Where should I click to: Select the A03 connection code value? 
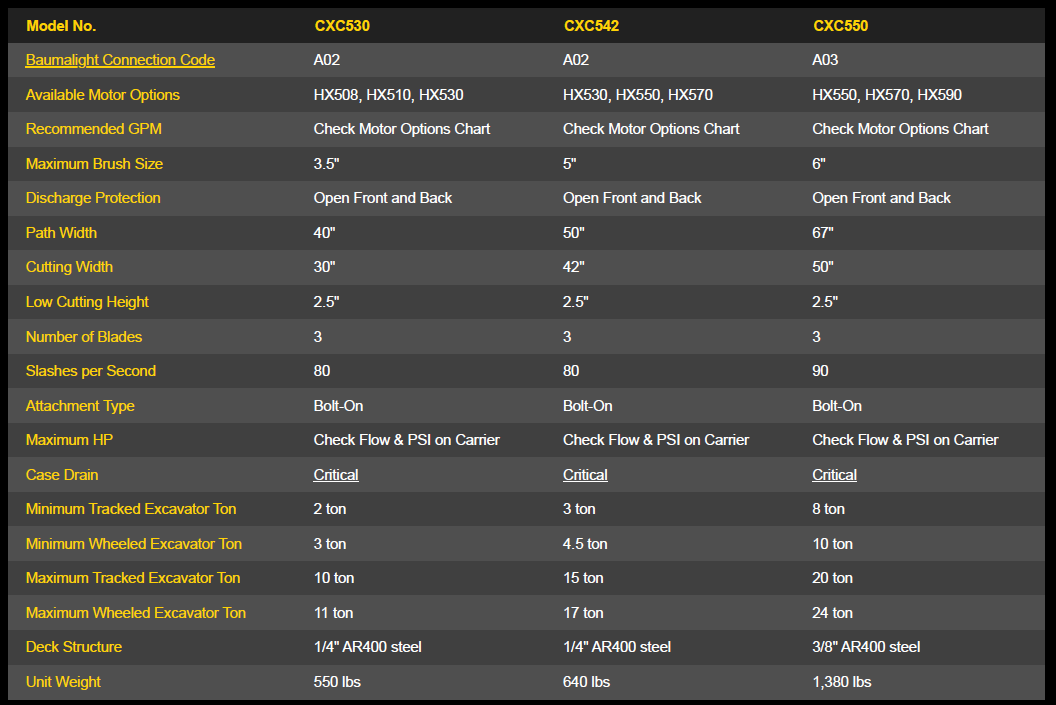point(825,60)
